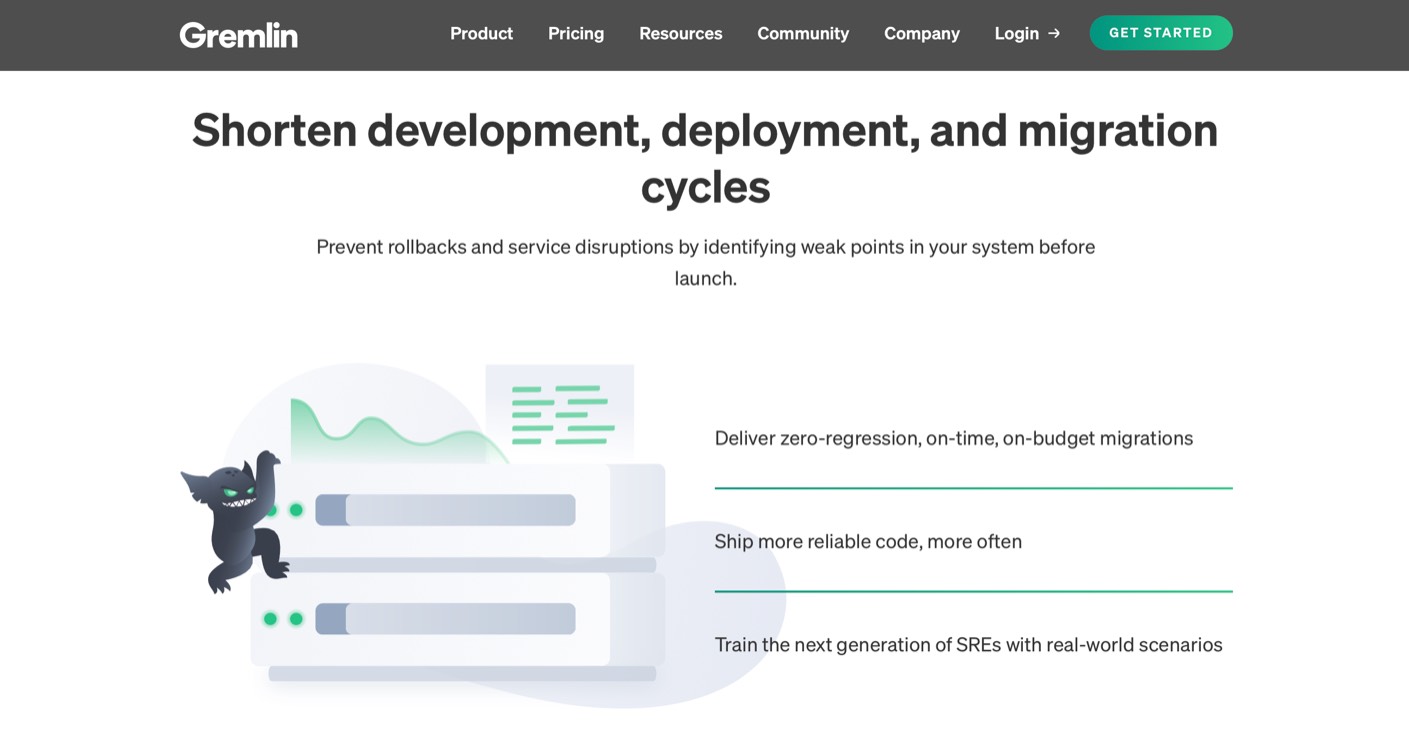Click the green code lines panel in illustration

560,413
